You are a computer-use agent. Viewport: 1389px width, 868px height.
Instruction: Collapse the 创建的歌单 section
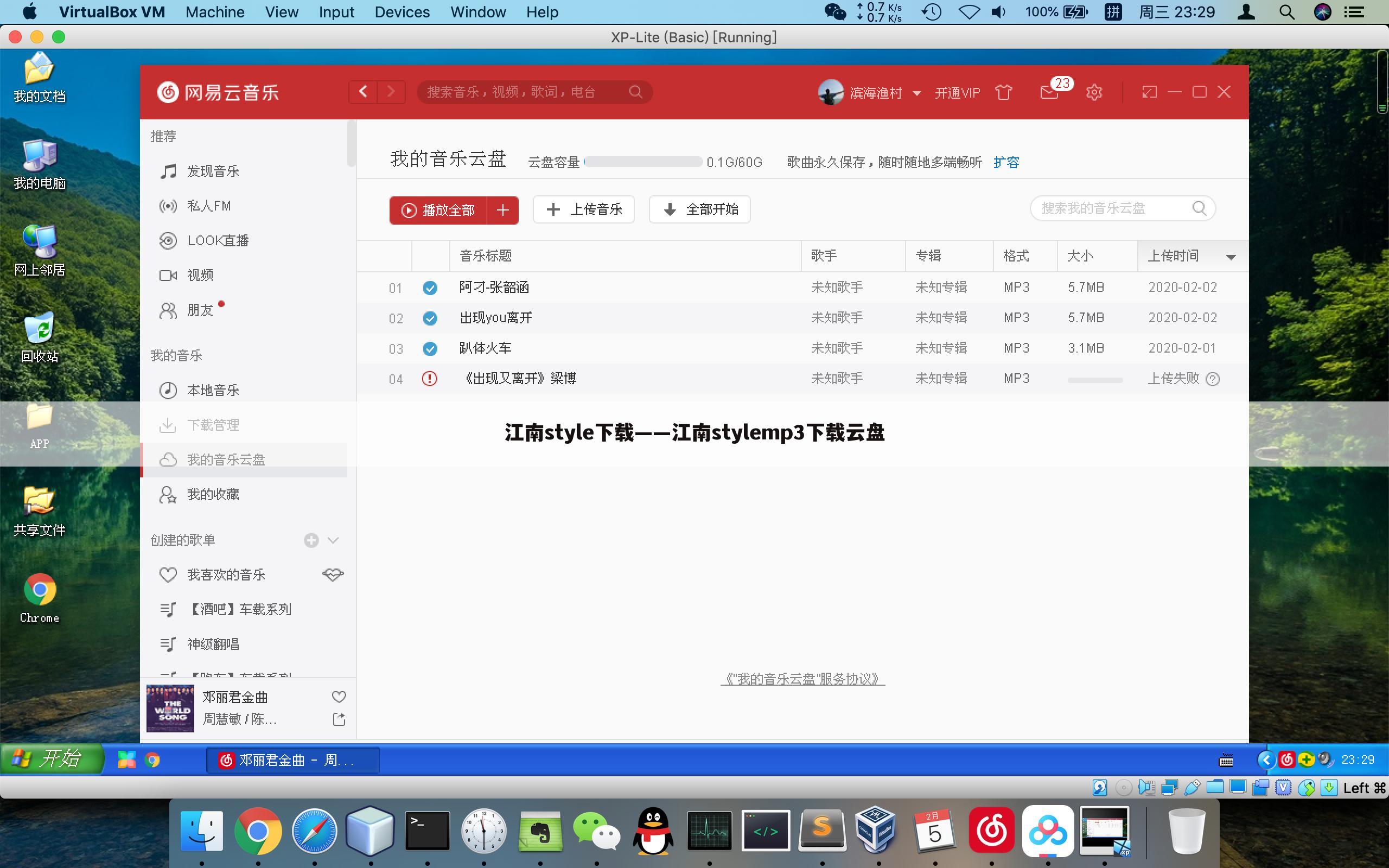[334, 540]
